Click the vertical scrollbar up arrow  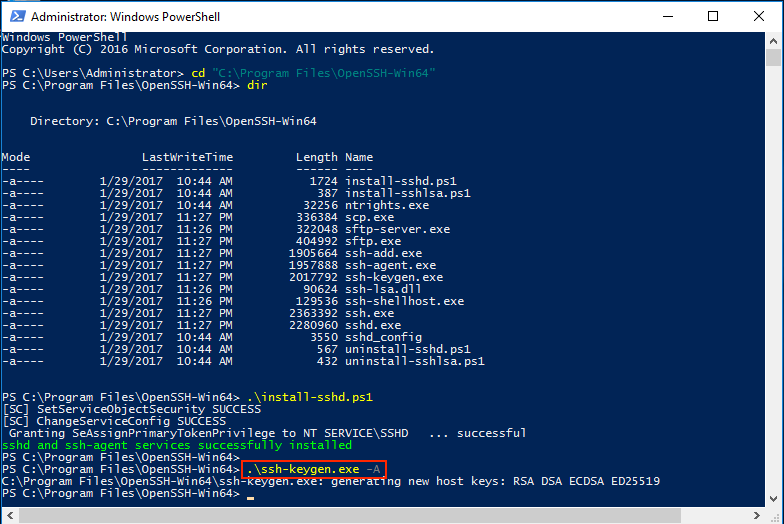(x=775, y=40)
